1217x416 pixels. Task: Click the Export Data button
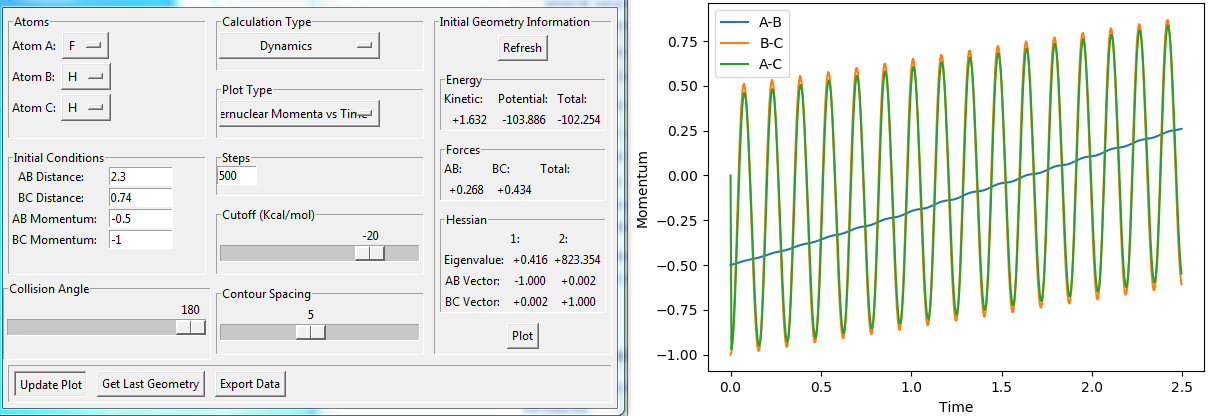click(x=251, y=384)
